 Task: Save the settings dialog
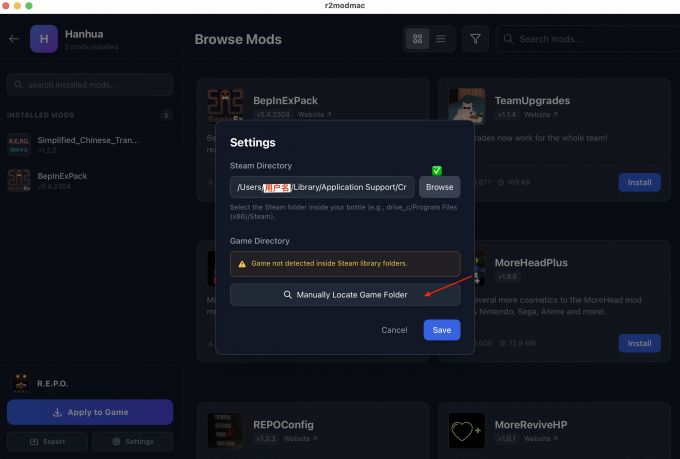441,330
